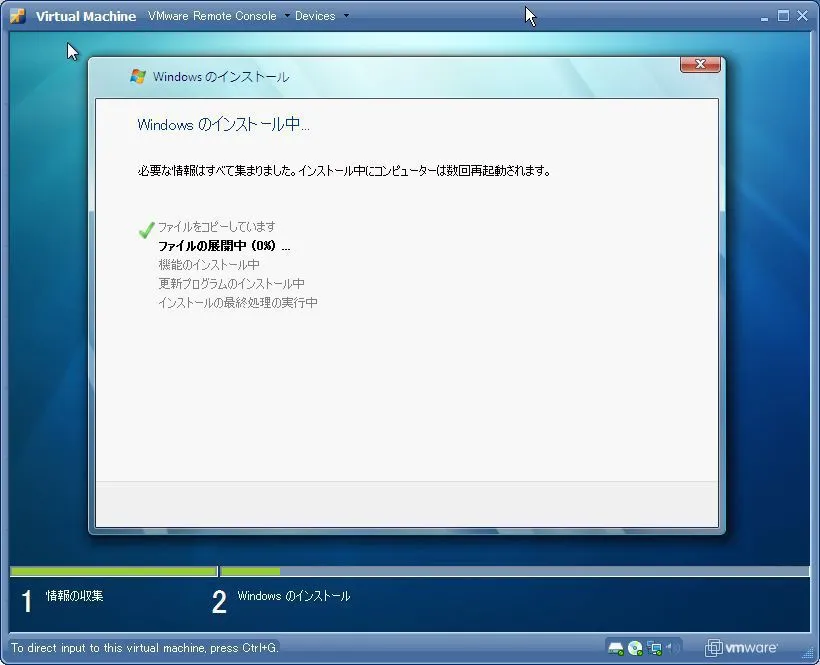Close the Windows installer dialog with red X
Screen dimensions: 820x665
pos(700,64)
